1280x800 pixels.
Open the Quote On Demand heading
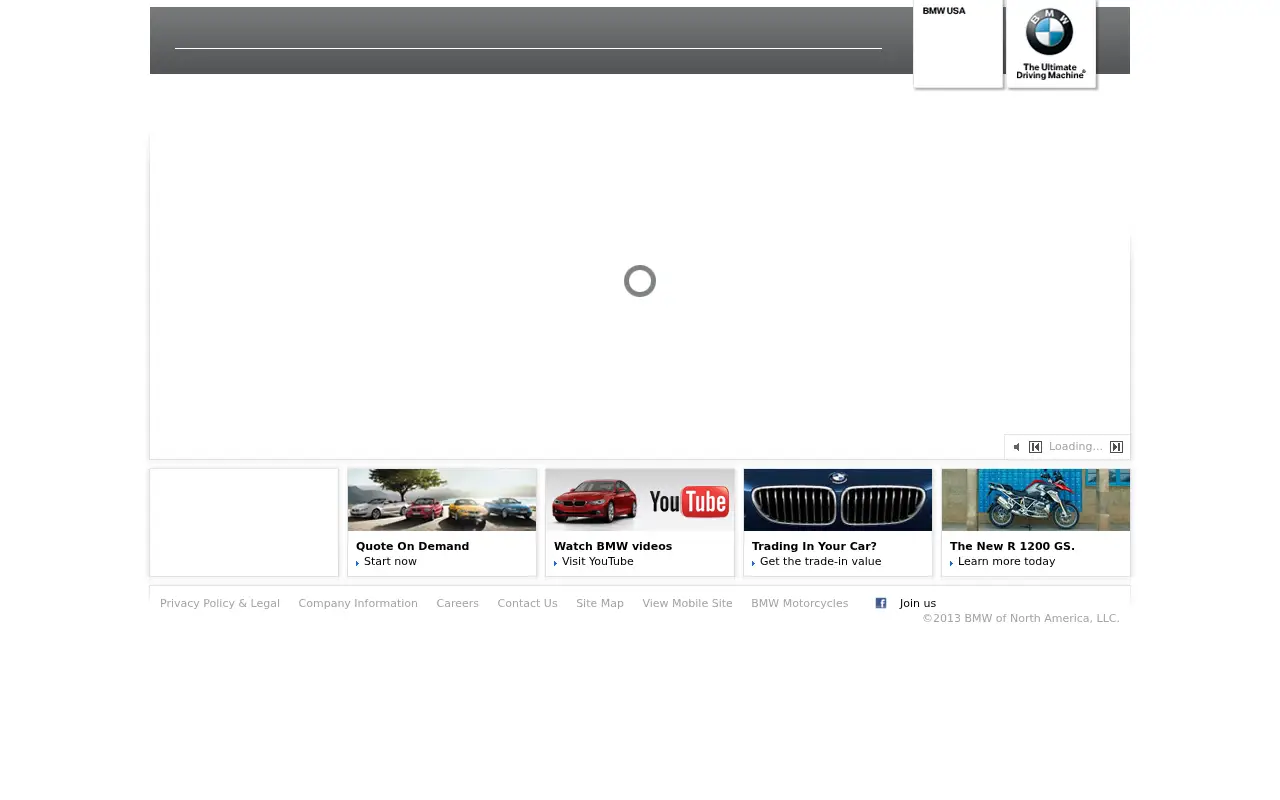click(x=412, y=546)
